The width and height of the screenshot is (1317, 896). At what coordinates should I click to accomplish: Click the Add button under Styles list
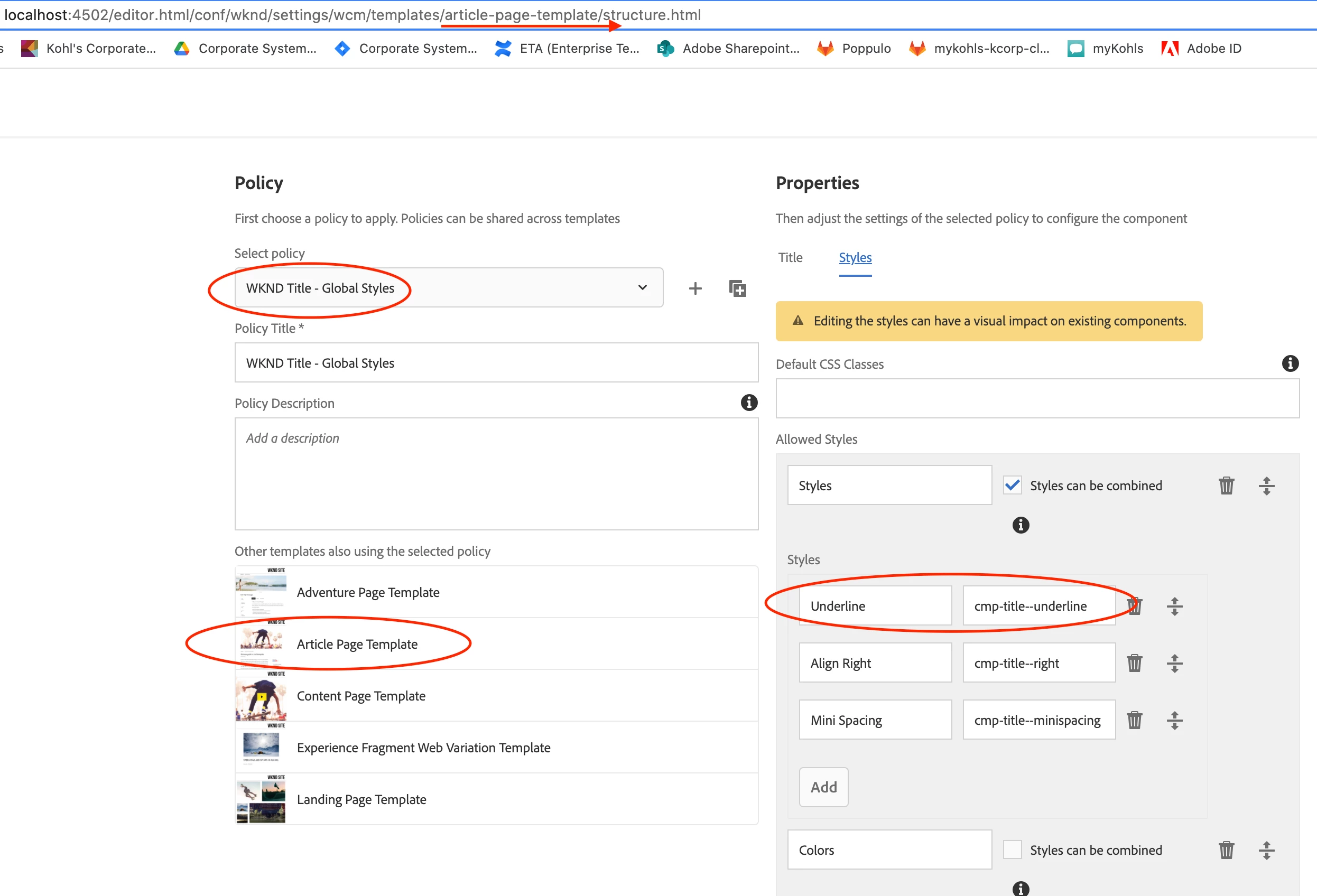(x=823, y=787)
